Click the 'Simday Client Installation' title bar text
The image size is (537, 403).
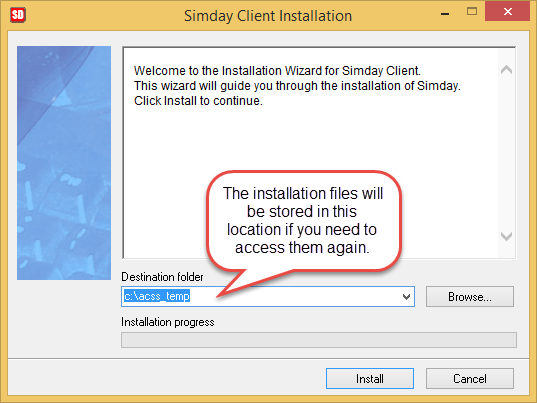click(x=268, y=16)
